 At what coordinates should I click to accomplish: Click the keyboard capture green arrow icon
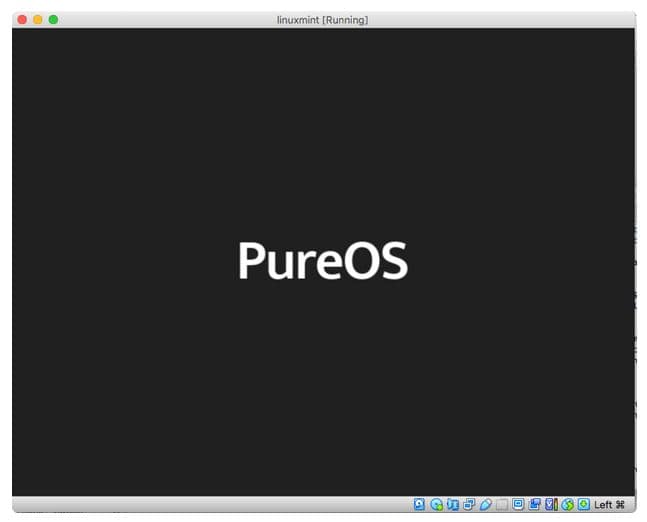584,504
